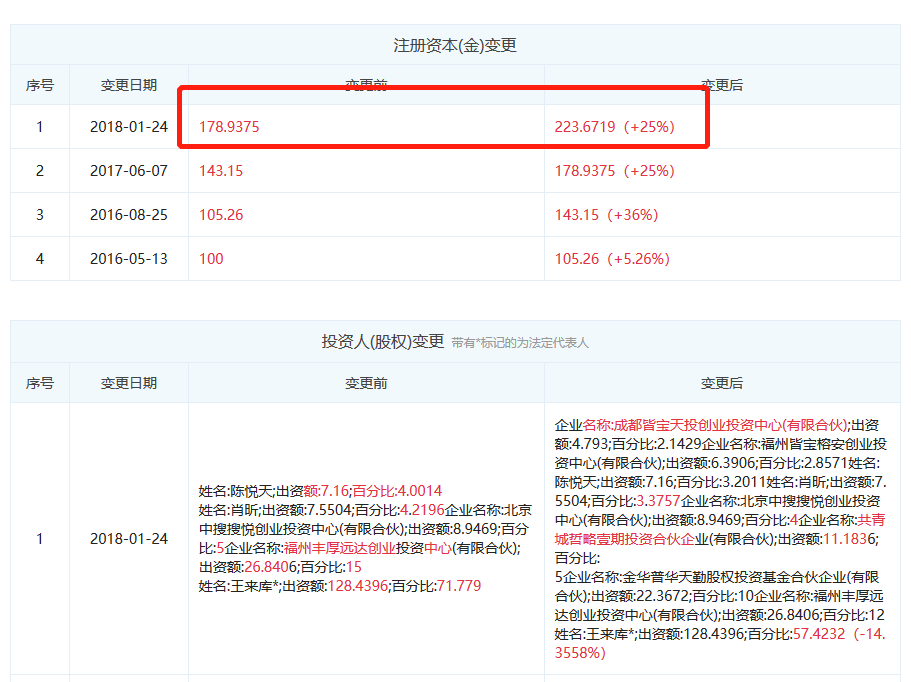Click row number 4 in registered capital table
This screenshot has height=682, width=911.
(x=40, y=259)
